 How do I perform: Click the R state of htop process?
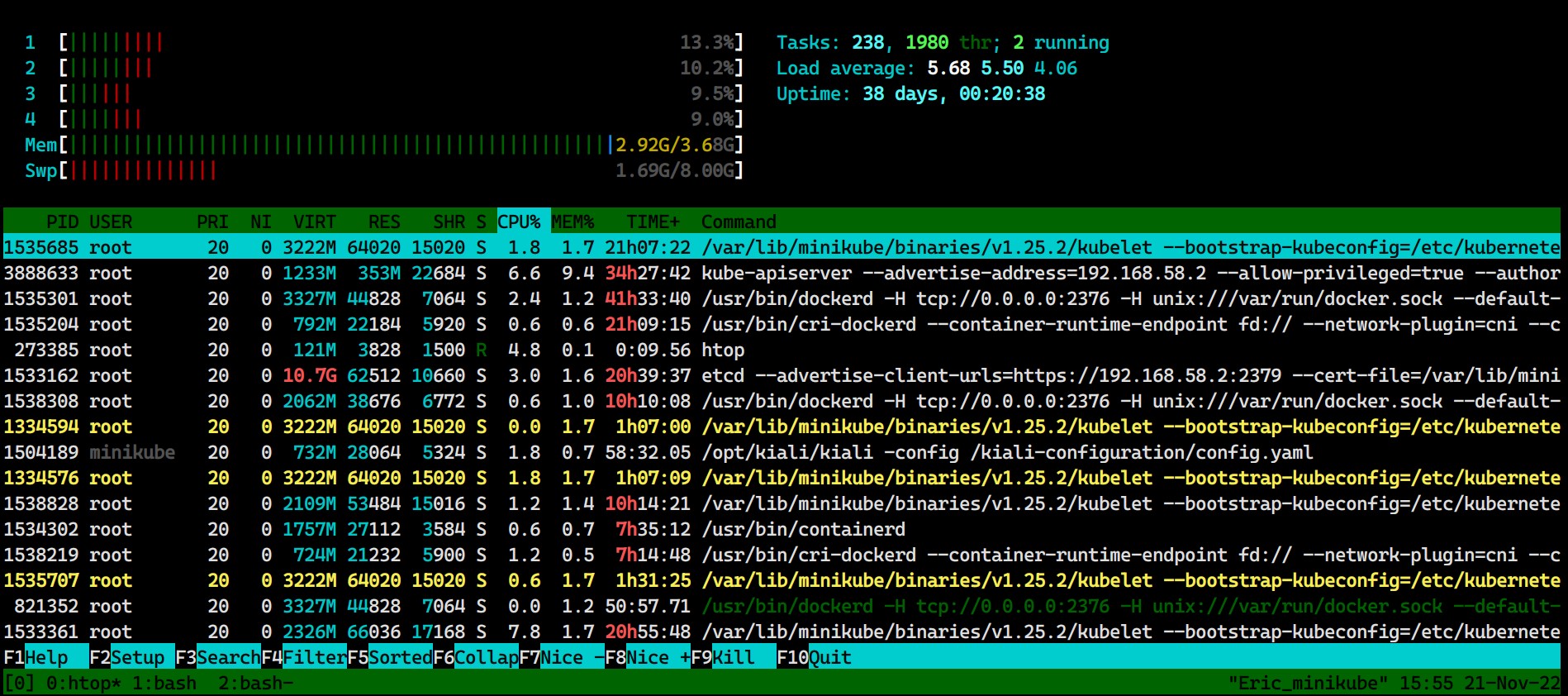(481, 350)
